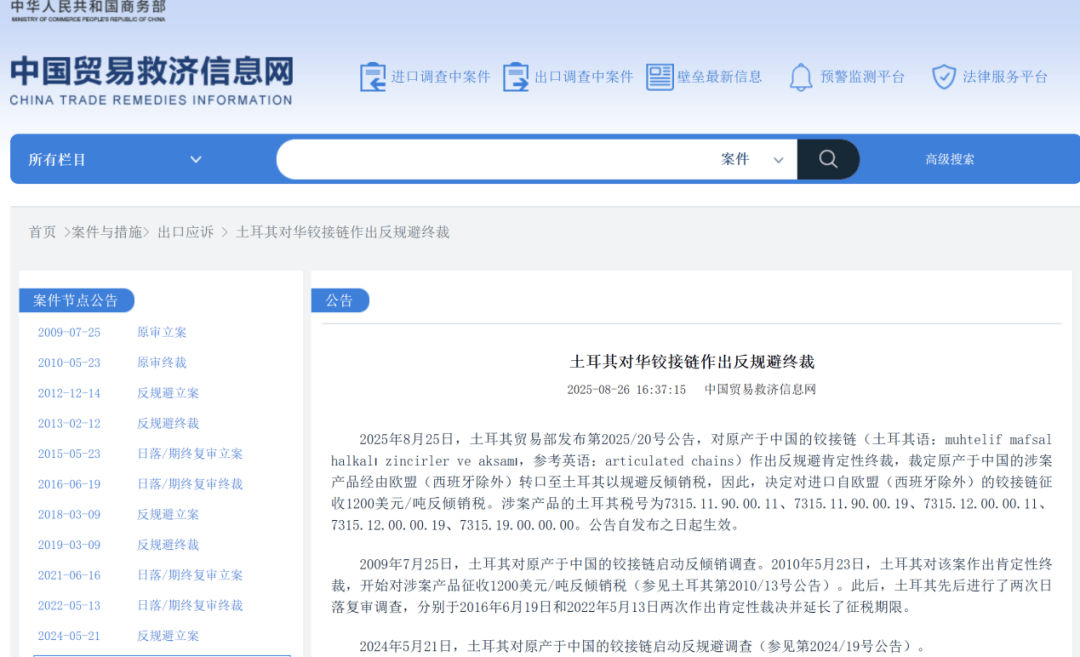Open 高级搜索 advanced search

(948, 158)
